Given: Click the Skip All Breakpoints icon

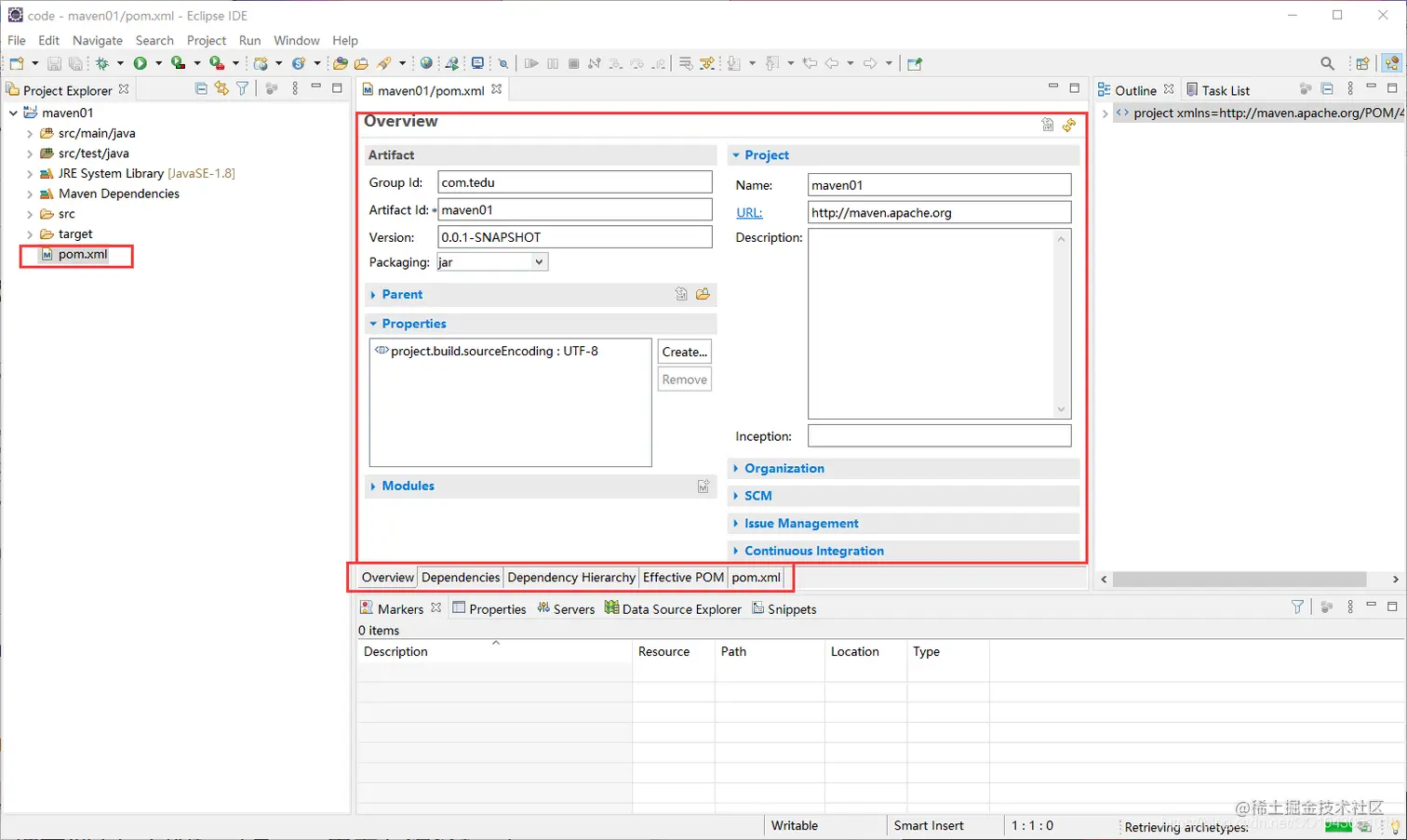Looking at the screenshot, I should pyautogui.click(x=503, y=63).
